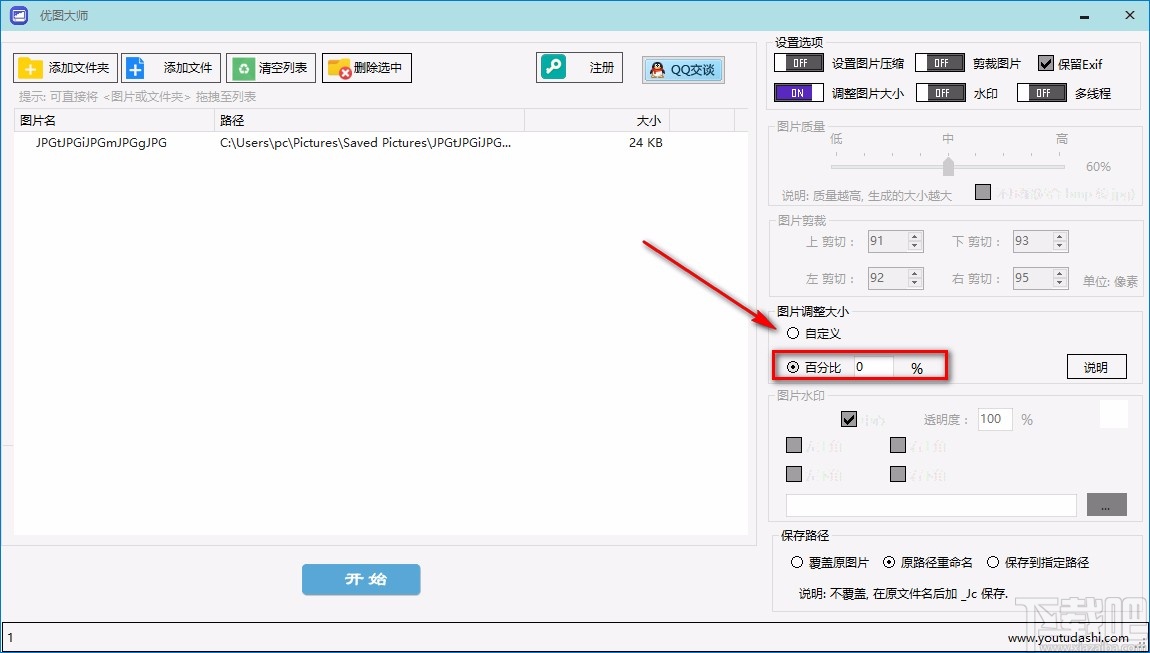Click the 图片名 column header
The height and width of the screenshot is (653, 1150).
tap(114, 120)
